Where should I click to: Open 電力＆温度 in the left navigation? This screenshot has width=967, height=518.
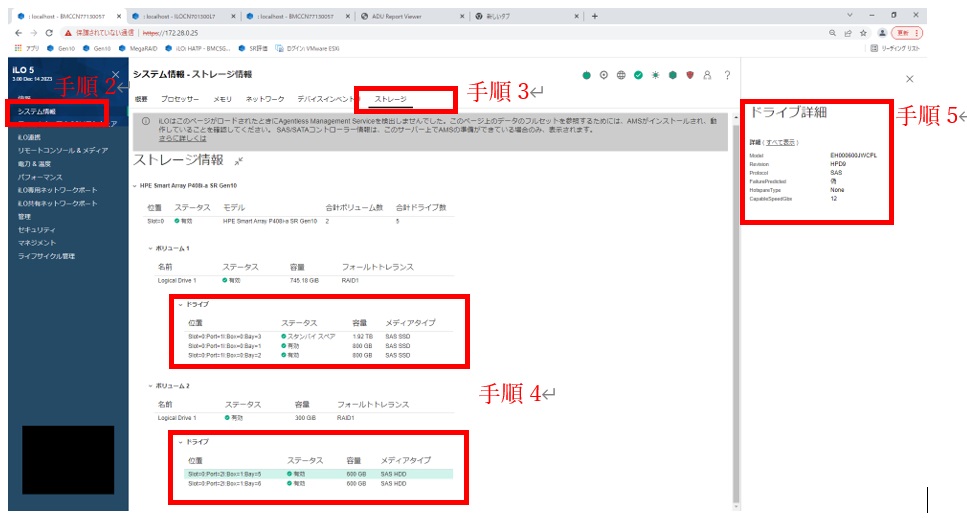(x=35, y=164)
